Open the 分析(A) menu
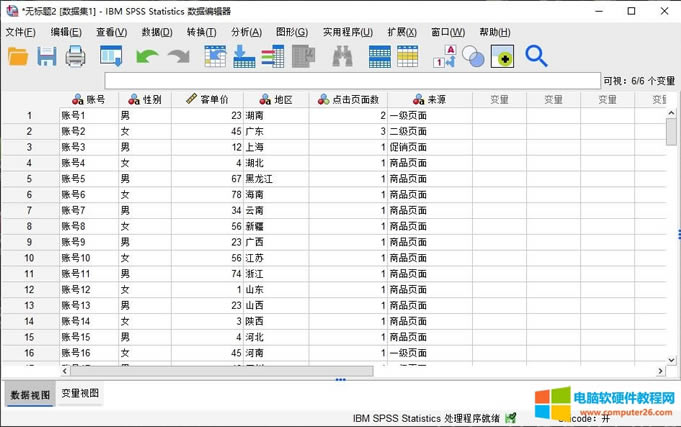 246,32
